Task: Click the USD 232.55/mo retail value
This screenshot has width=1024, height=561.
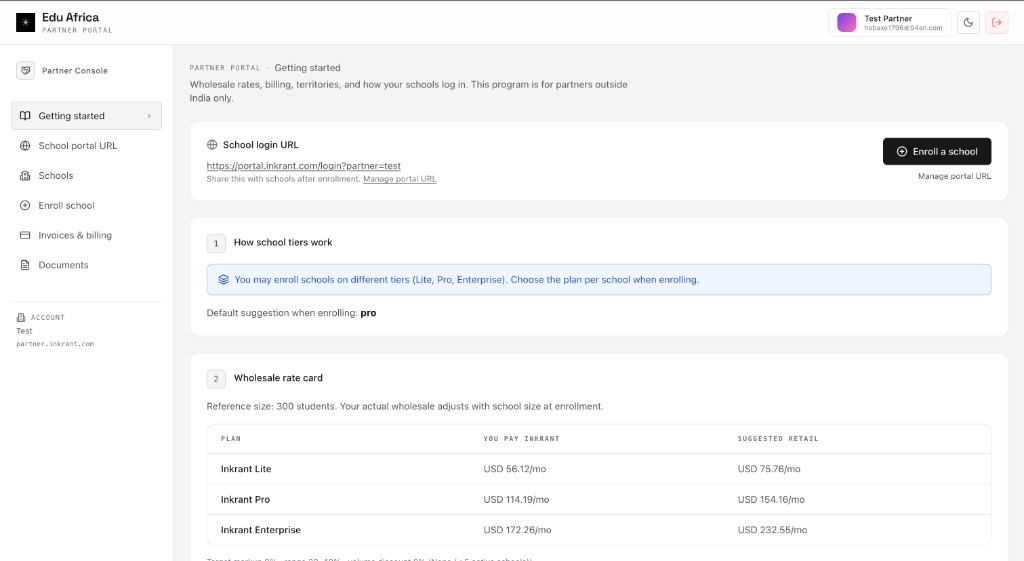Action: tap(772, 530)
